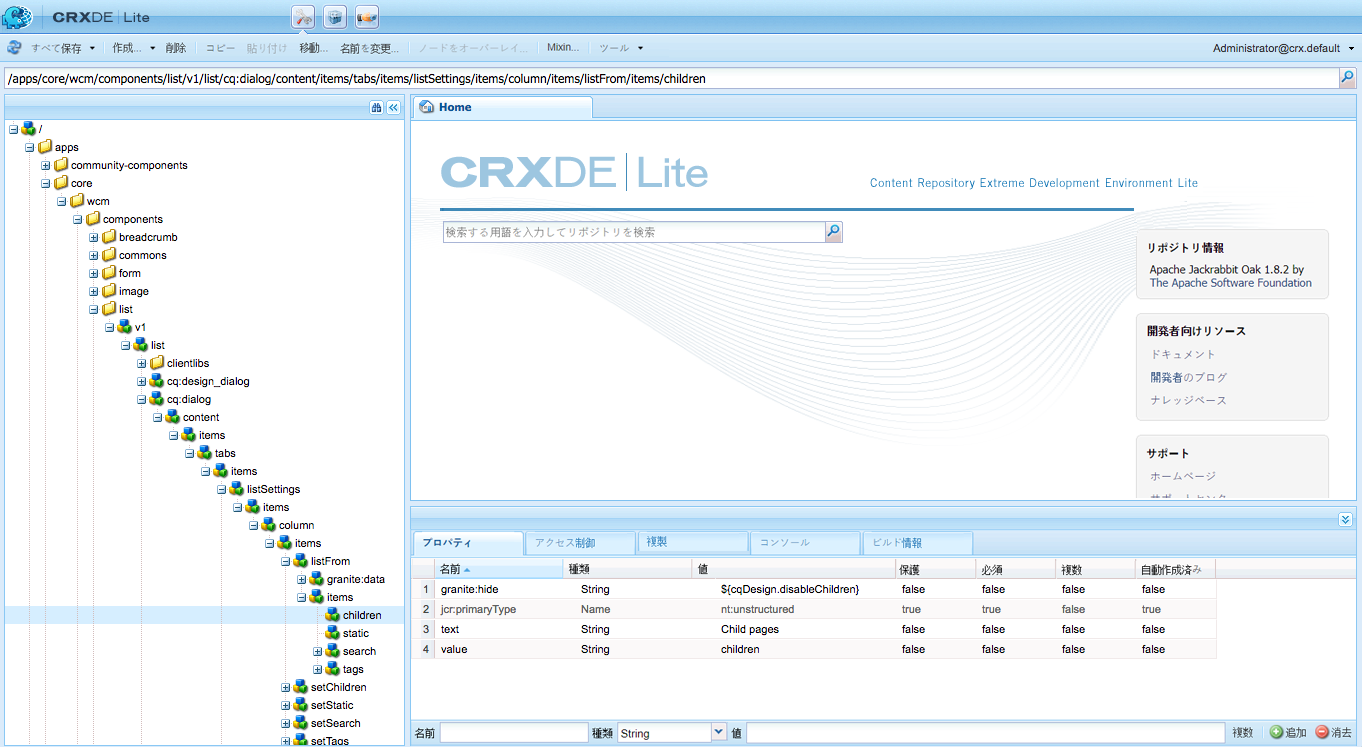Click the repository search magnifier button
The width and height of the screenshot is (1362, 747).
[834, 232]
